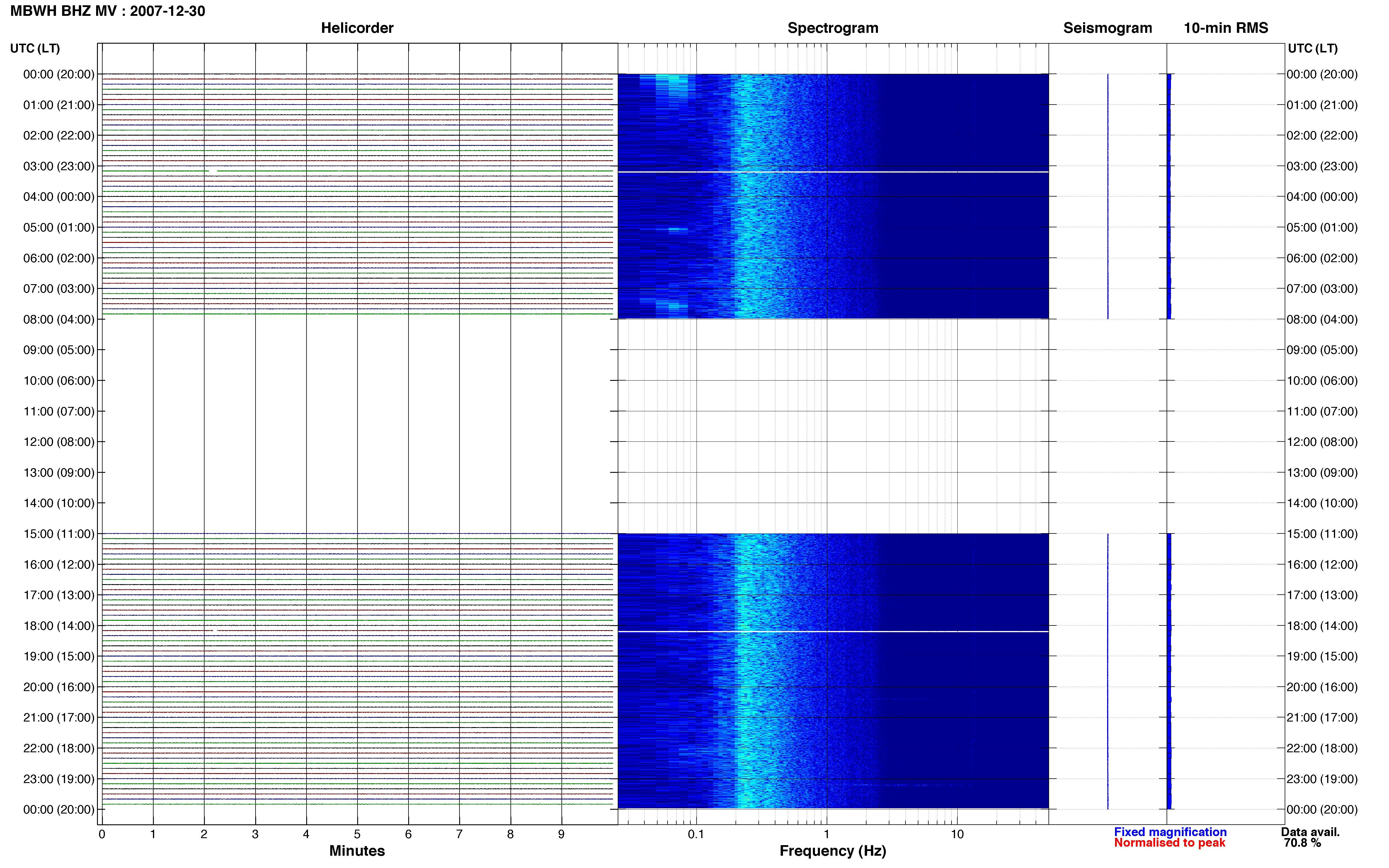The height and width of the screenshot is (868, 1389).
Task: Click the plot title MBWH BHZ MV : 2007-12-30
Action: (x=107, y=11)
